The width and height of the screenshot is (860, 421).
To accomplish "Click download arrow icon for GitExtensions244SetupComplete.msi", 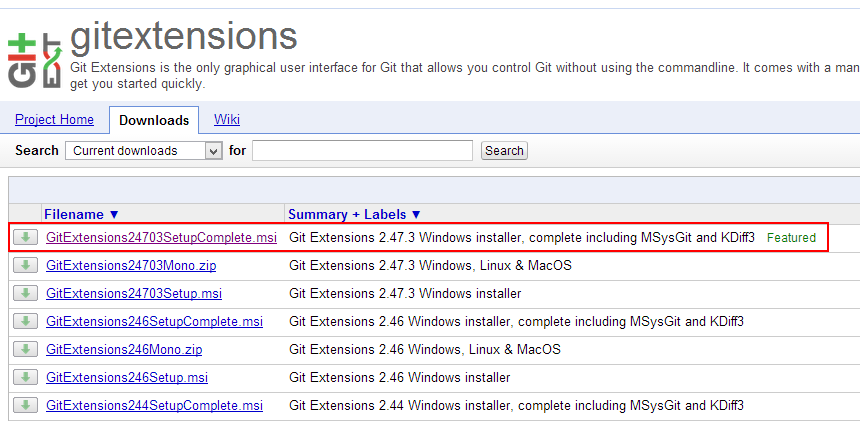I will pos(25,405).
